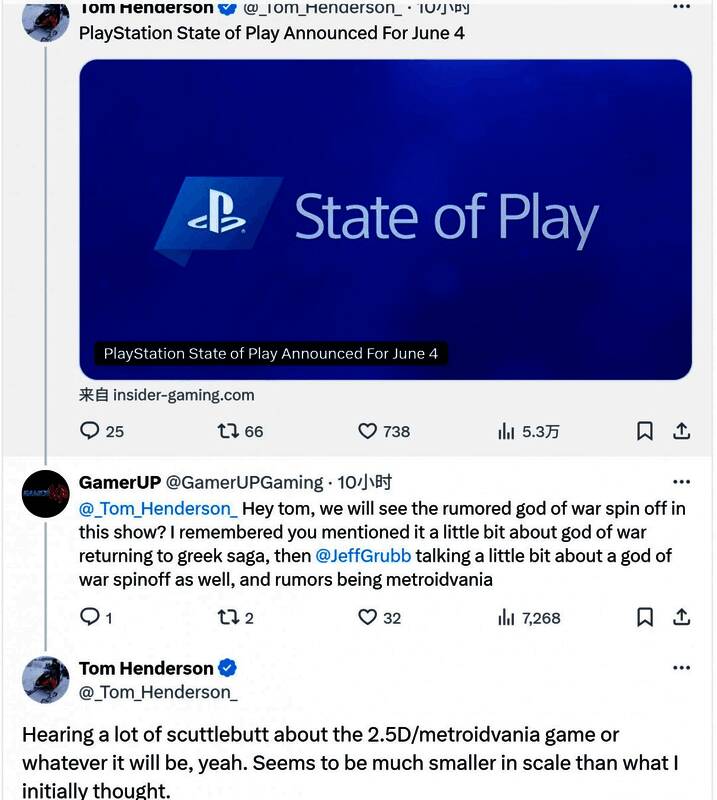This screenshot has height=800, width=717.
Task: Share the State of Play tweet
Action: pos(682,431)
